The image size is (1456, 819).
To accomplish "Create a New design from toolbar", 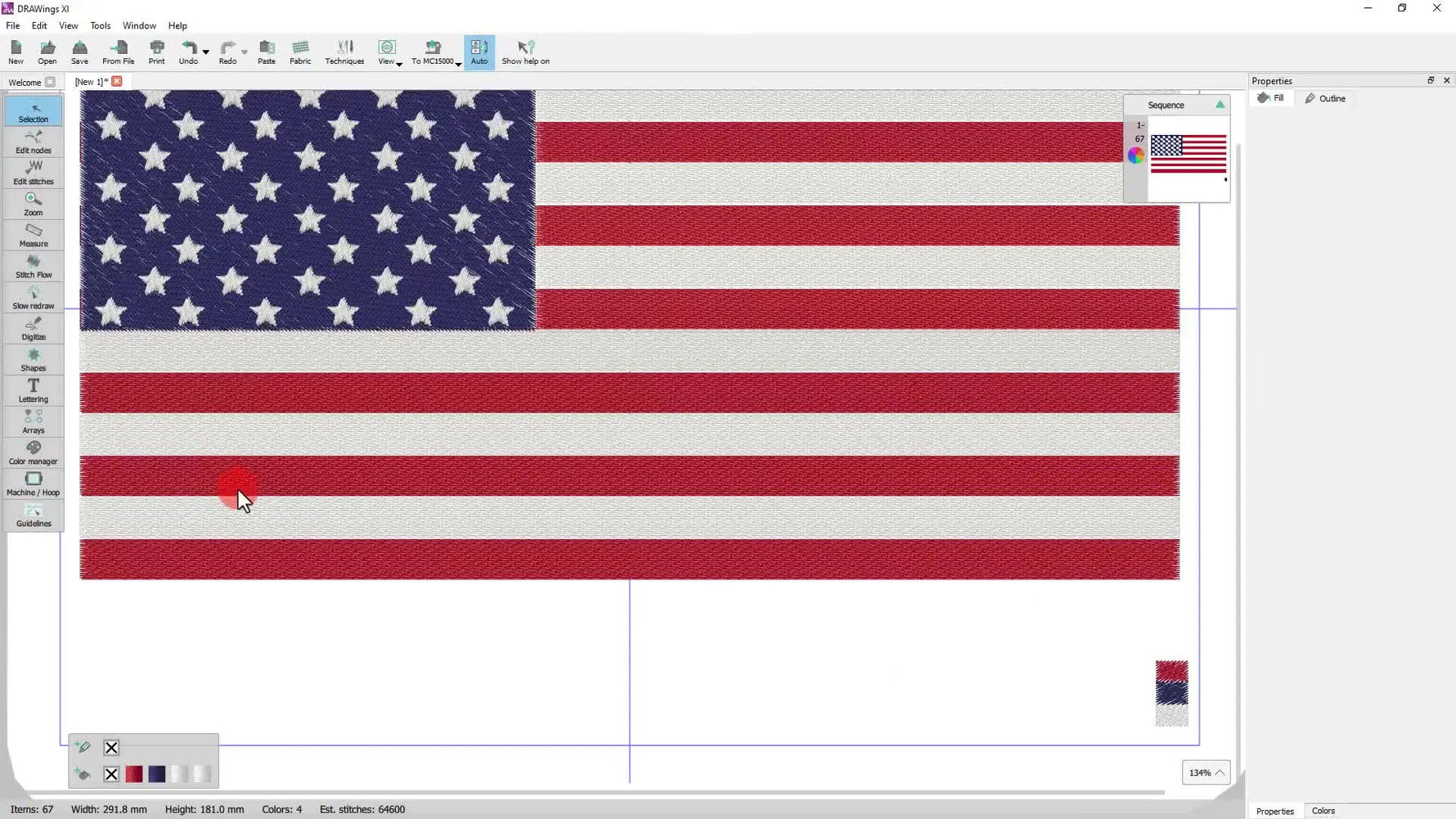I will pyautogui.click(x=16, y=52).
